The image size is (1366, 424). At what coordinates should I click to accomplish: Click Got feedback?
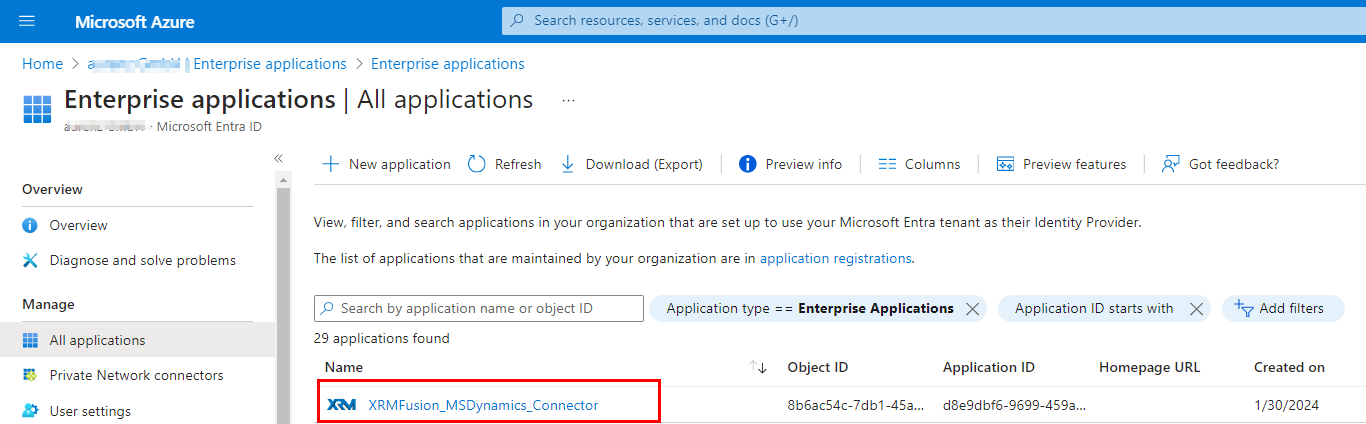[1220, 164]
